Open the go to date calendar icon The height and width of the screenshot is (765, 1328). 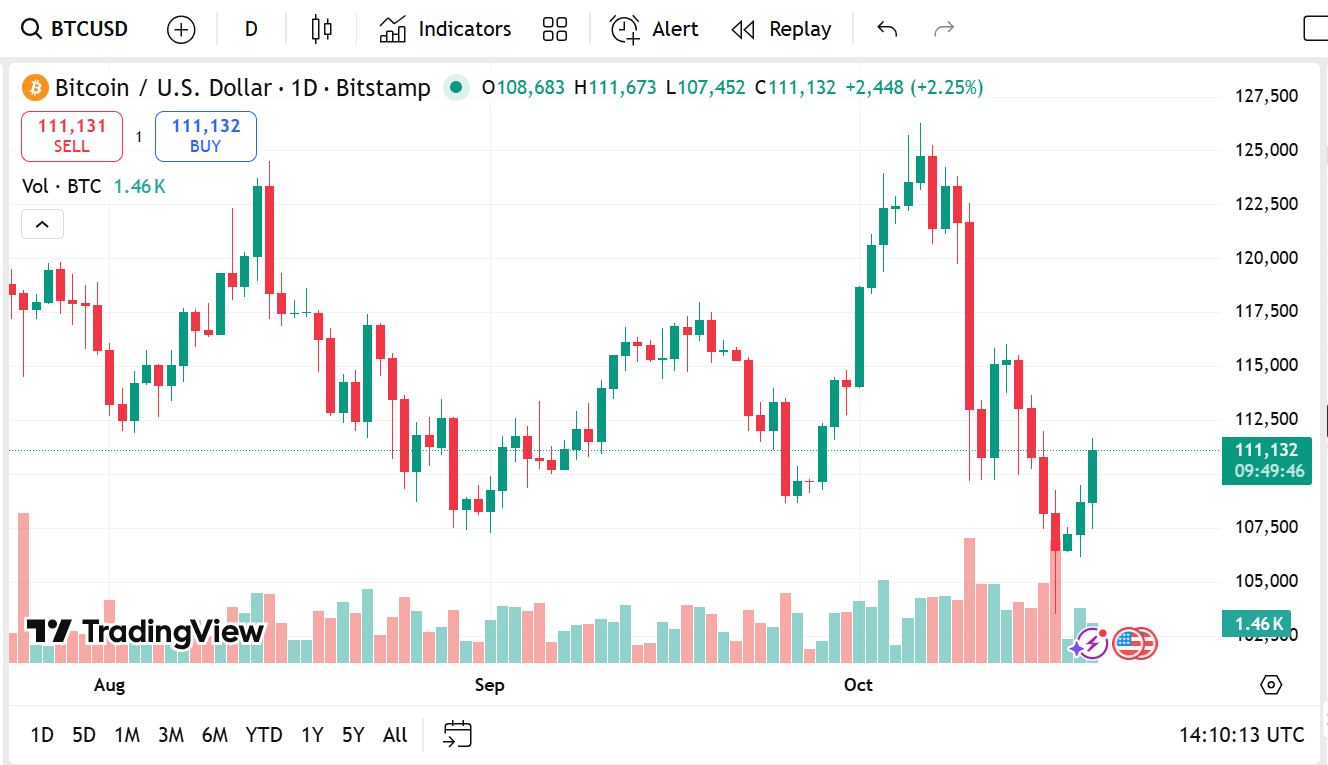457,735
